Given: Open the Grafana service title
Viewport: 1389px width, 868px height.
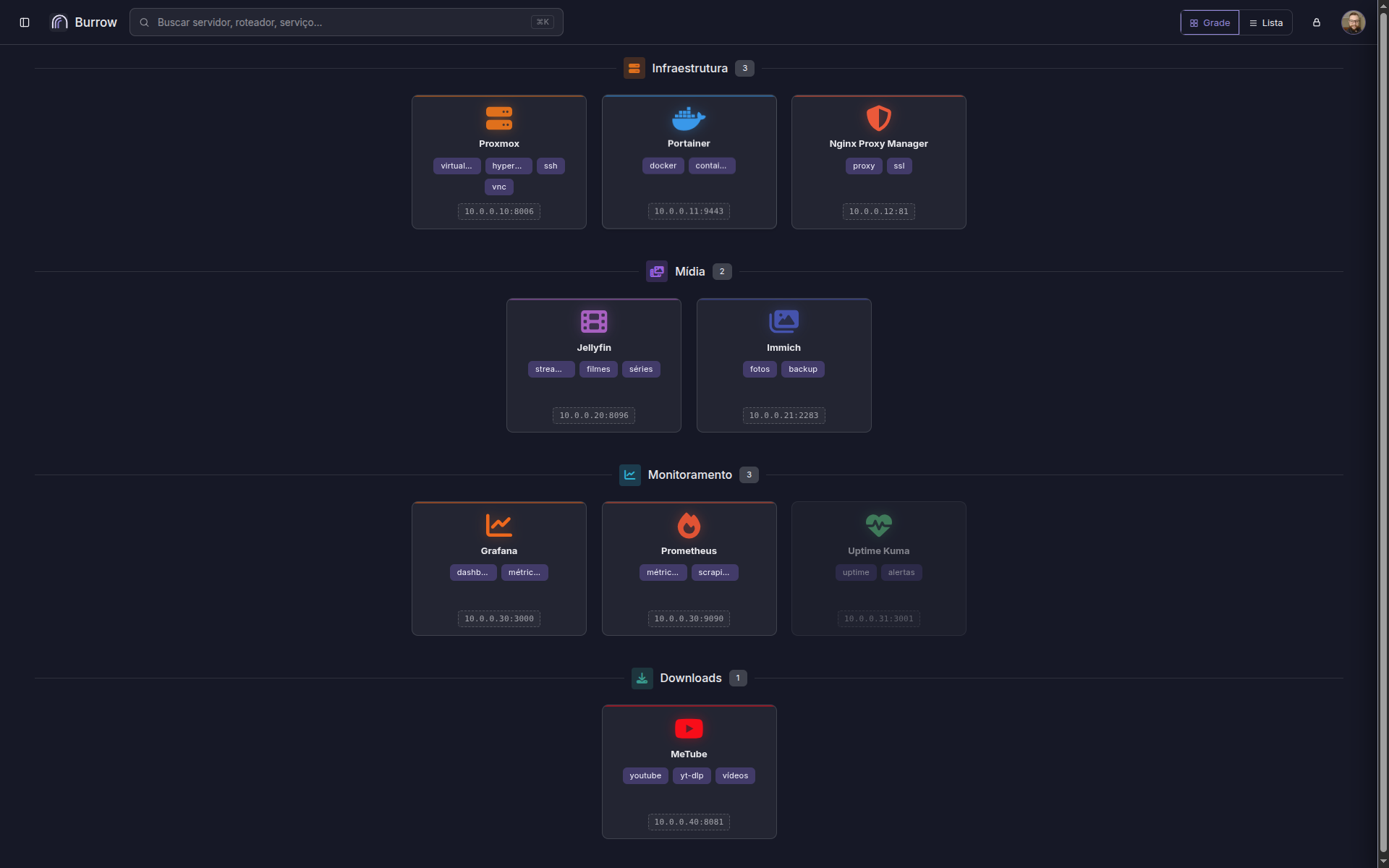Looking at the screenshot, I should (x=499, y=551).
